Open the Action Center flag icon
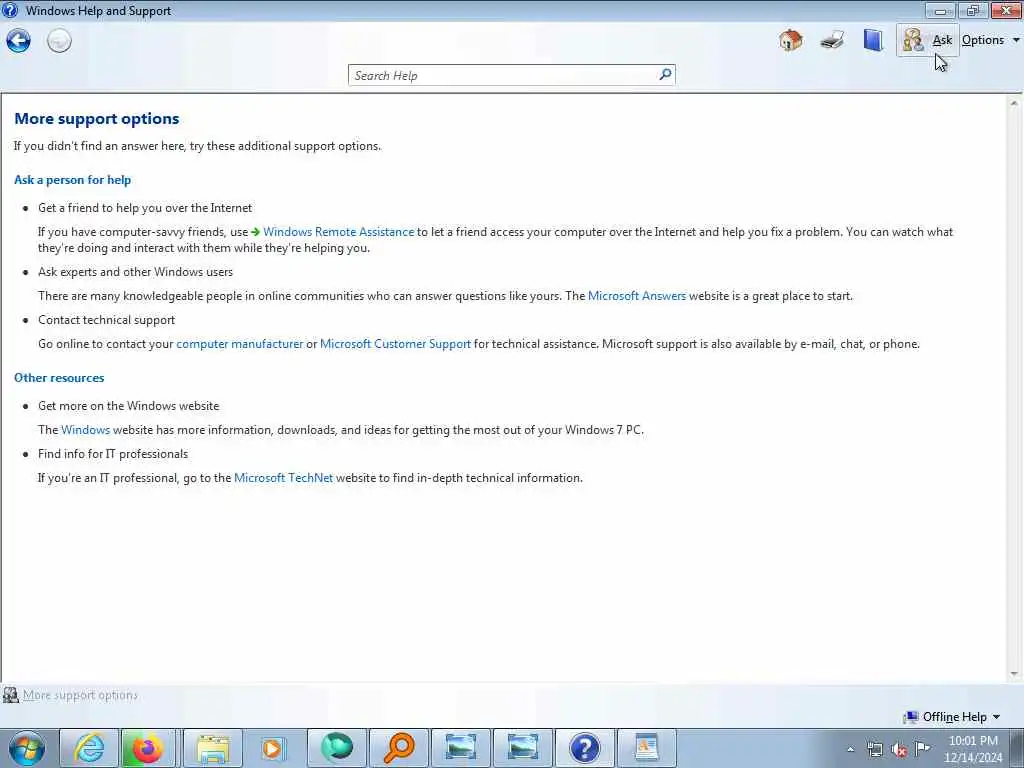 (923, 748)
